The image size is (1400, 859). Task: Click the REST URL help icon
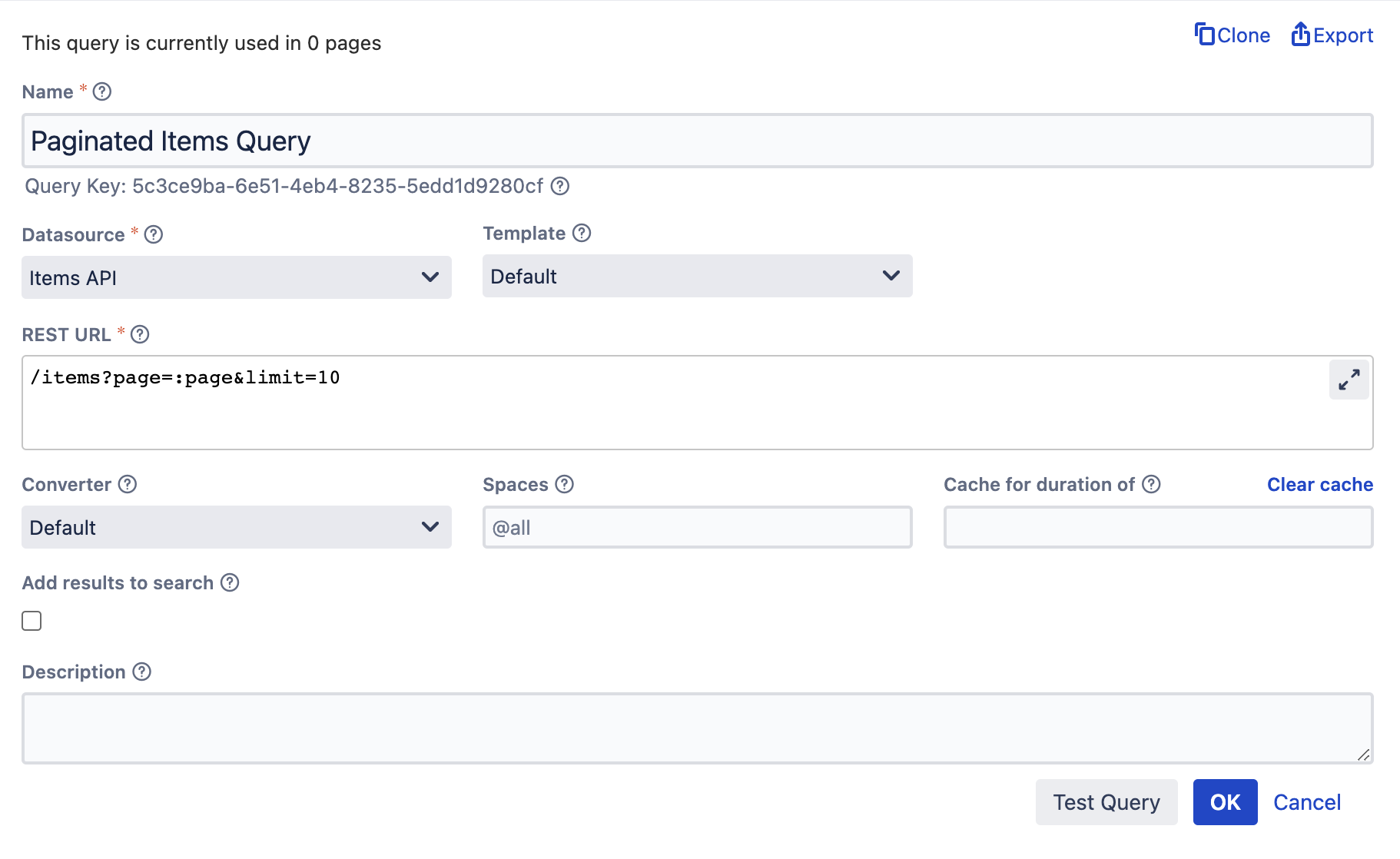coord(140,334)
